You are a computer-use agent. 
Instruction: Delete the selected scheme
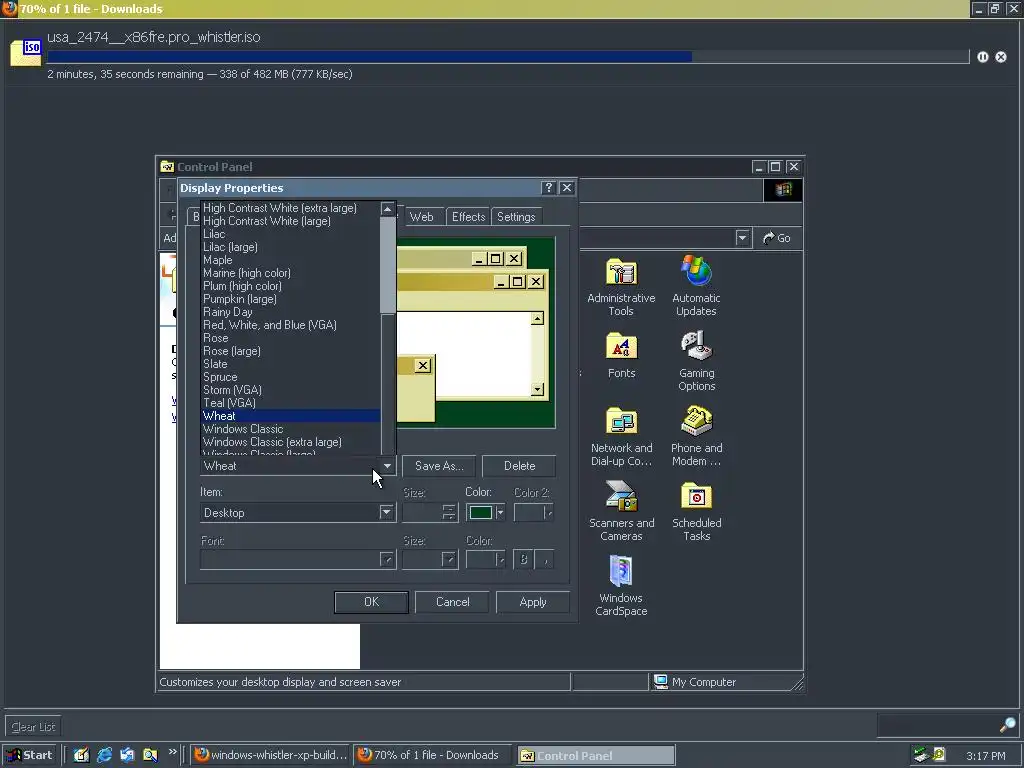coord(519,466)
